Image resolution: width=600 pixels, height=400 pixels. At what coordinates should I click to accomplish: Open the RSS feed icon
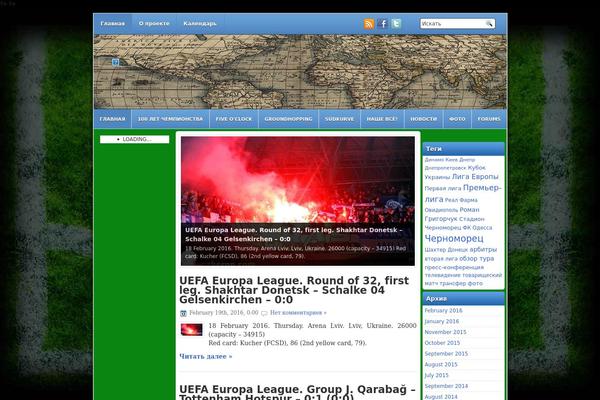(369, 24)
